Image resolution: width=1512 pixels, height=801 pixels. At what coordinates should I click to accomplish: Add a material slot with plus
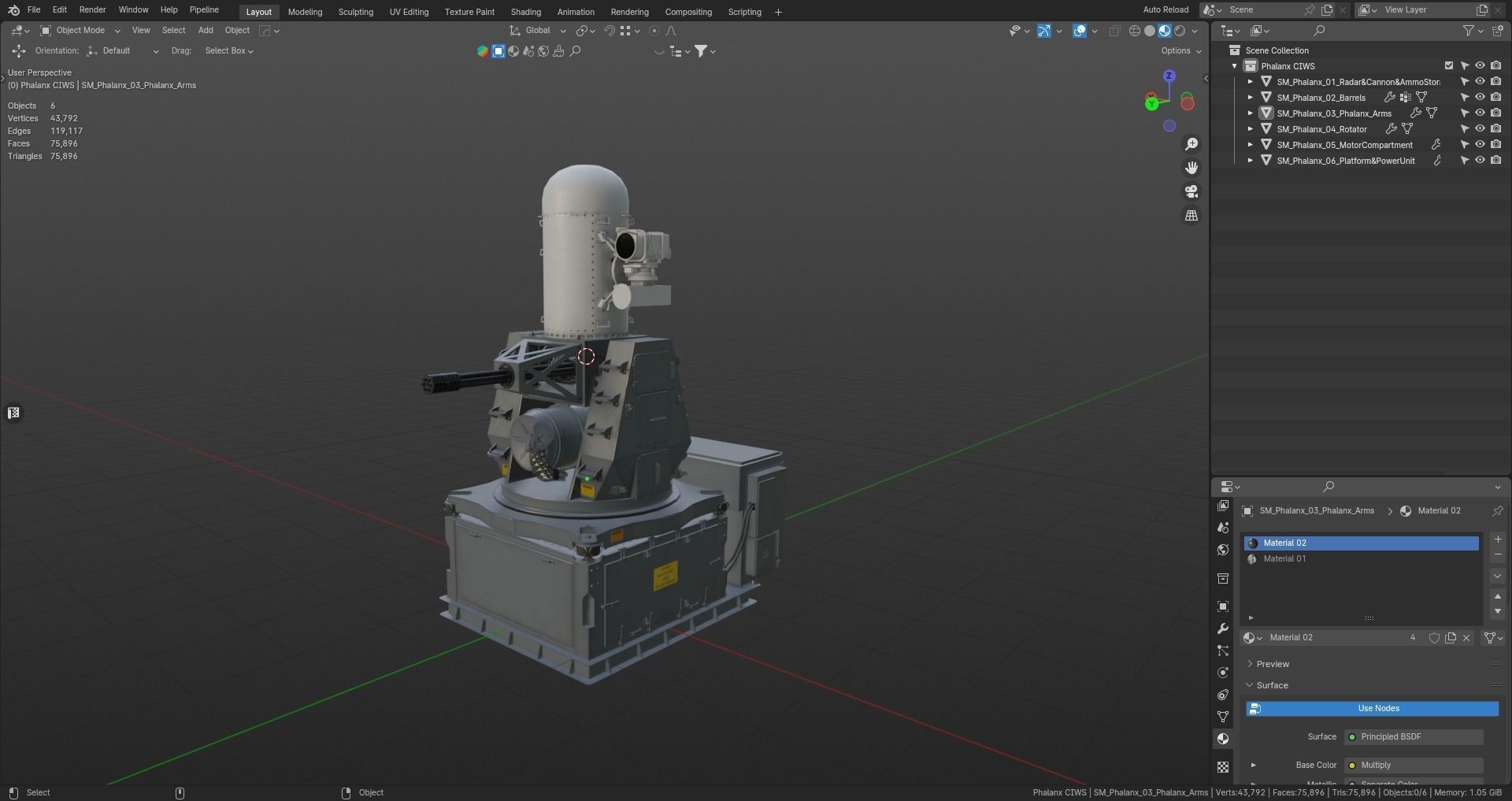tap(1498, 540)
